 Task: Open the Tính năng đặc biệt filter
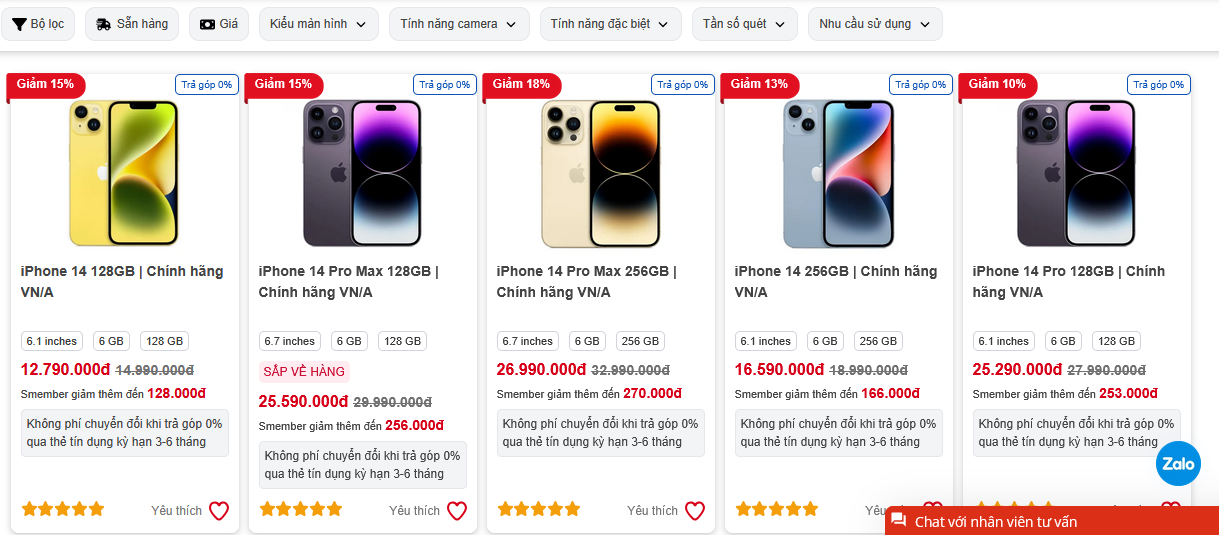click(610, 24)
